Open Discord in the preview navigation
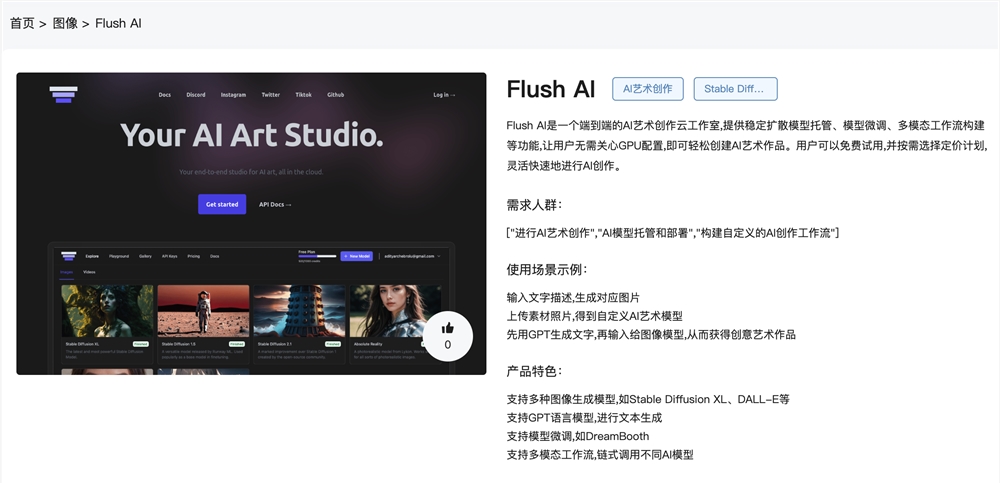Viewport: 1000px width, 483px height. 196,95
